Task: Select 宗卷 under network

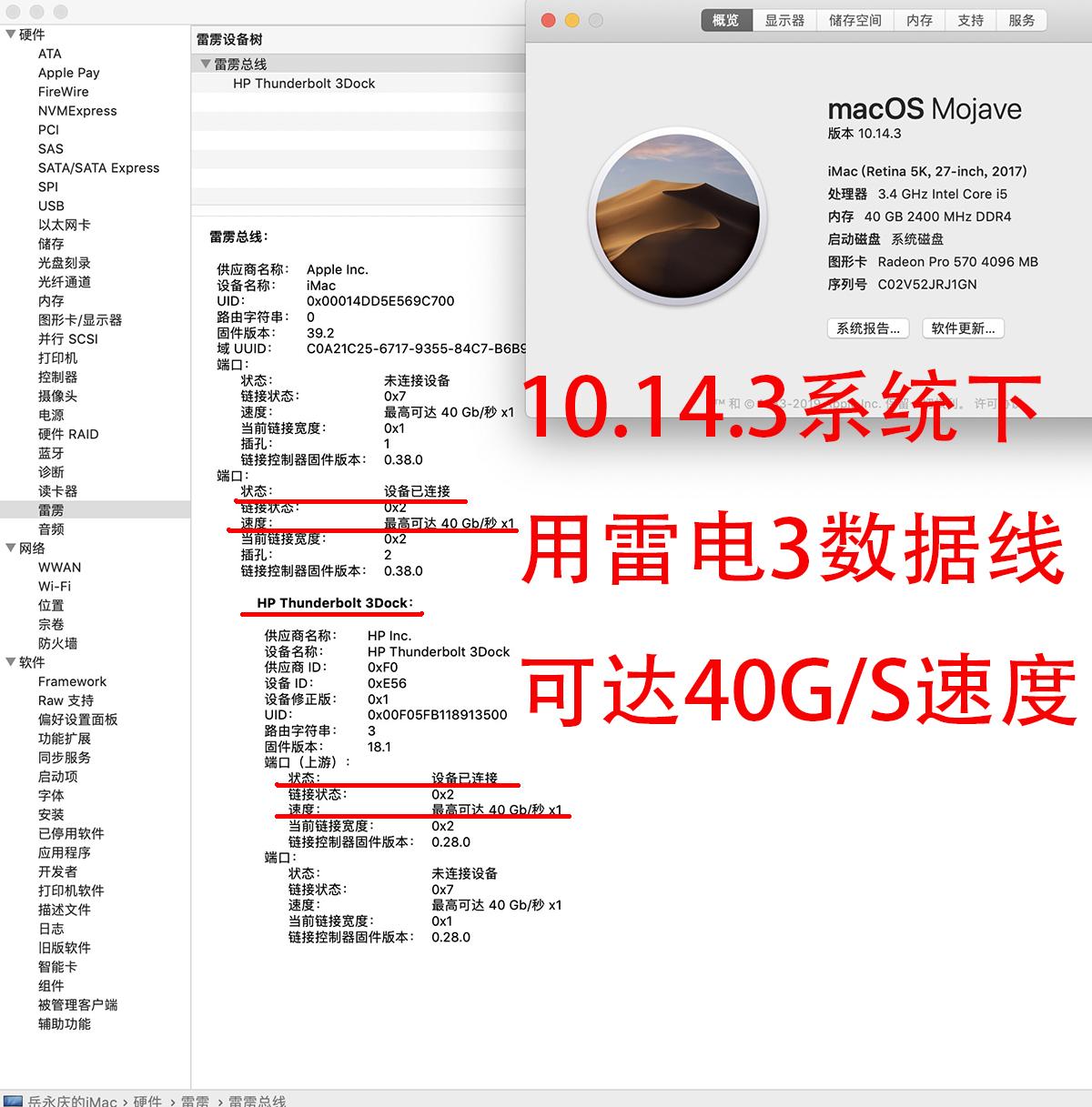Action: click(51, 625)
